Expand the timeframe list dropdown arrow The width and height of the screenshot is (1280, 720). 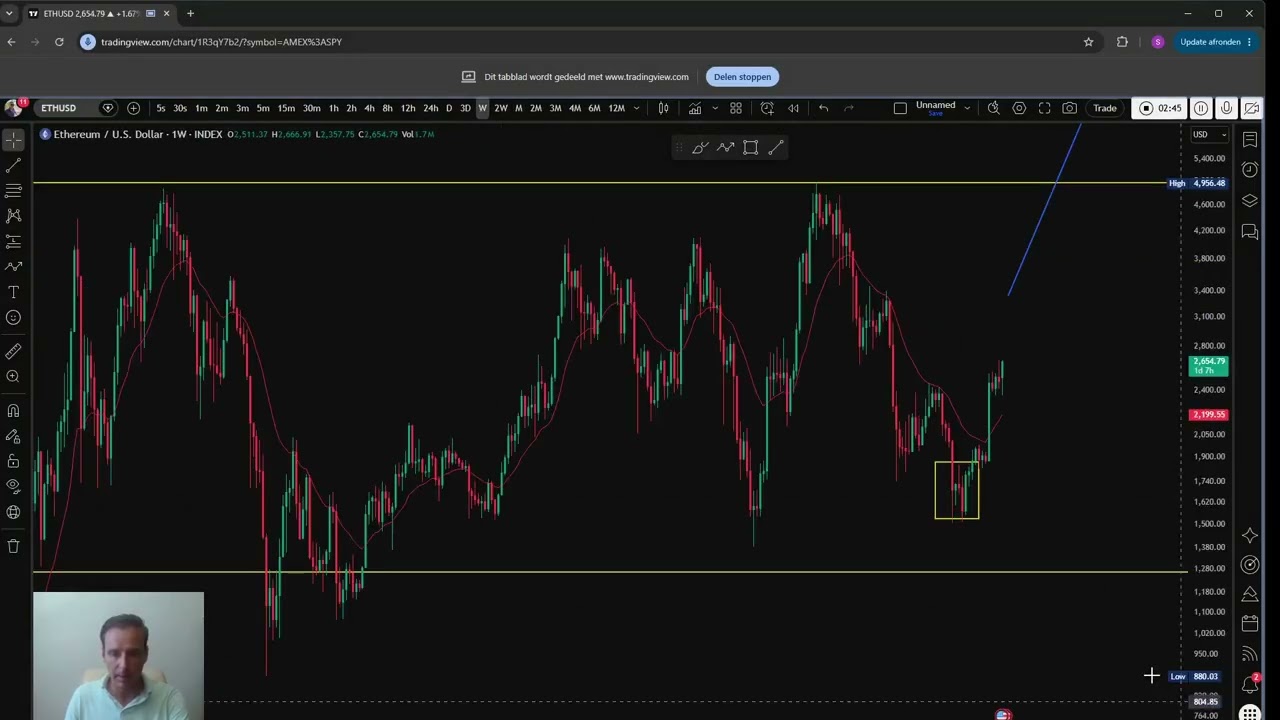pyautogui.click(x=636, y=108)
